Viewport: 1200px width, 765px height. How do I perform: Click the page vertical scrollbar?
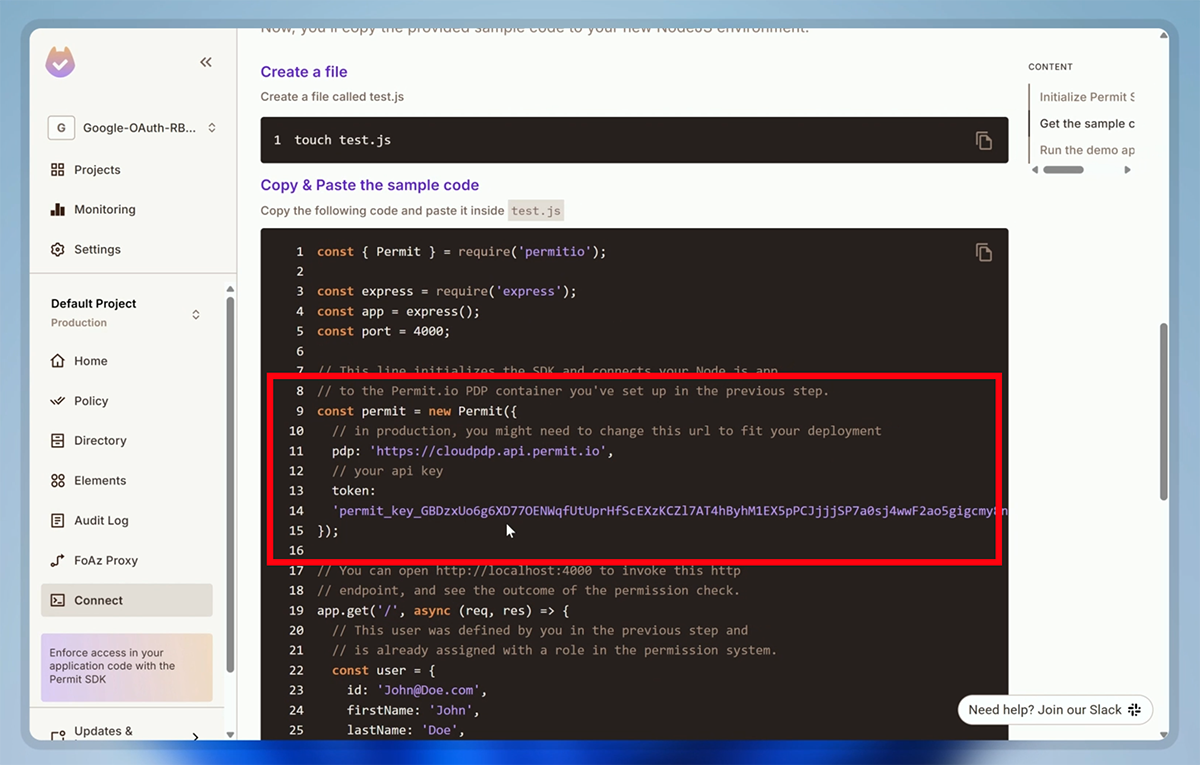coord(1163,411)
